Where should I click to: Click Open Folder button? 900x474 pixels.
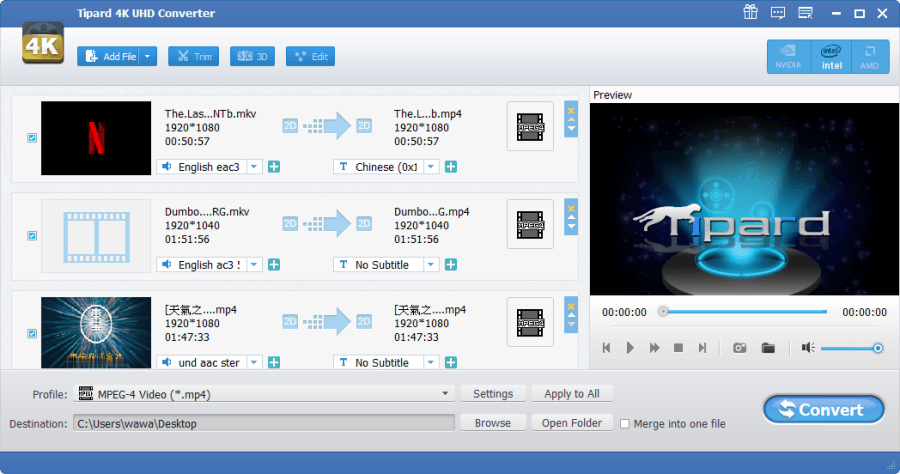(572, 423)
